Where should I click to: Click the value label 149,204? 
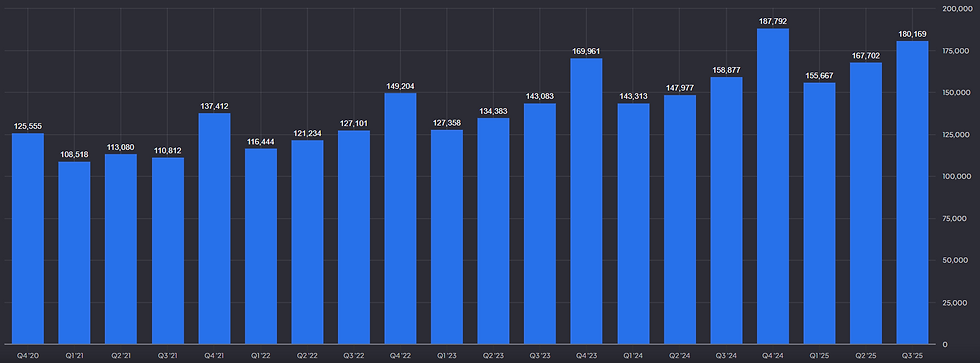point(401,86)
